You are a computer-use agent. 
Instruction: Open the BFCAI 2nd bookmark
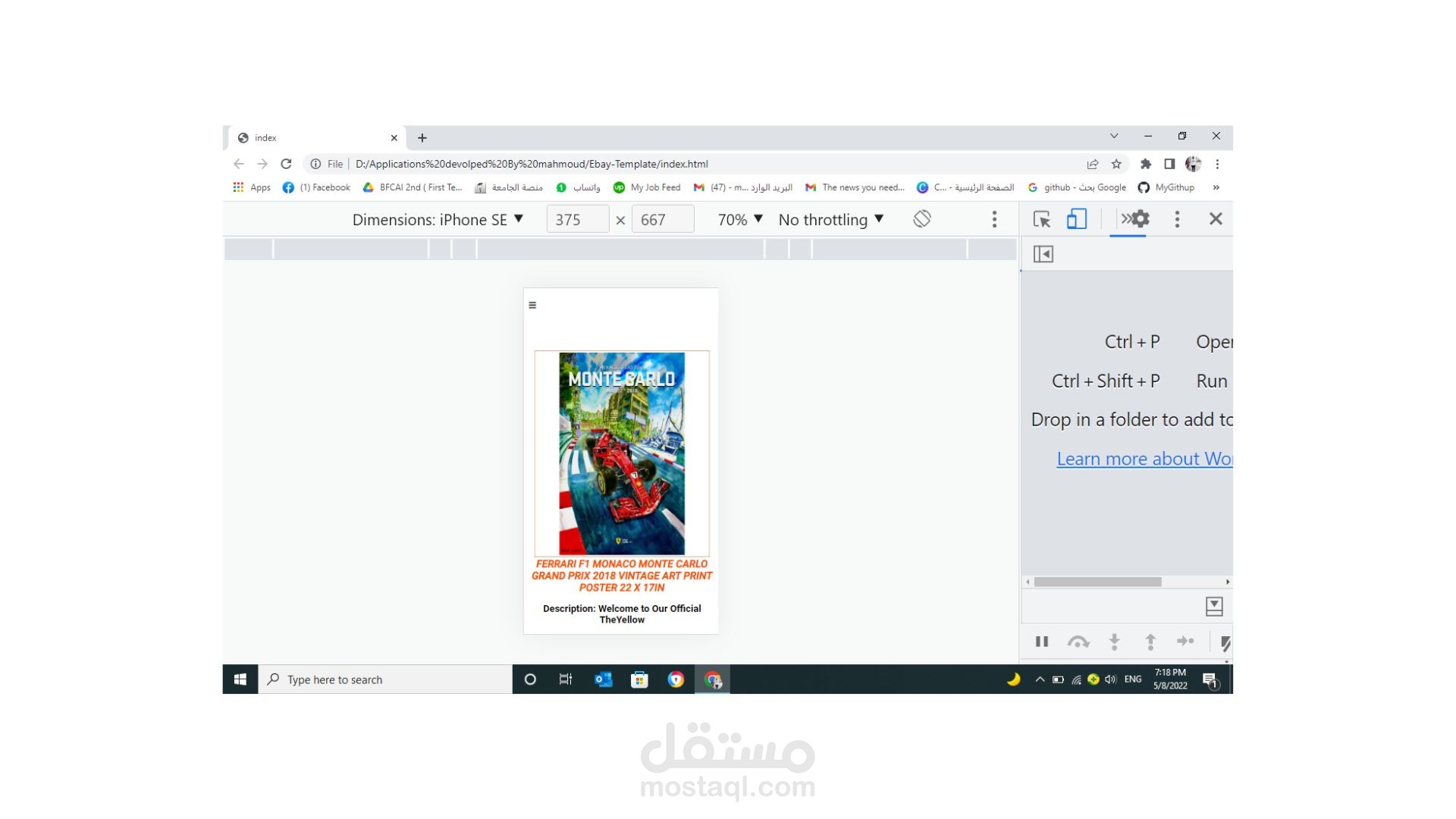coord(413,187)
